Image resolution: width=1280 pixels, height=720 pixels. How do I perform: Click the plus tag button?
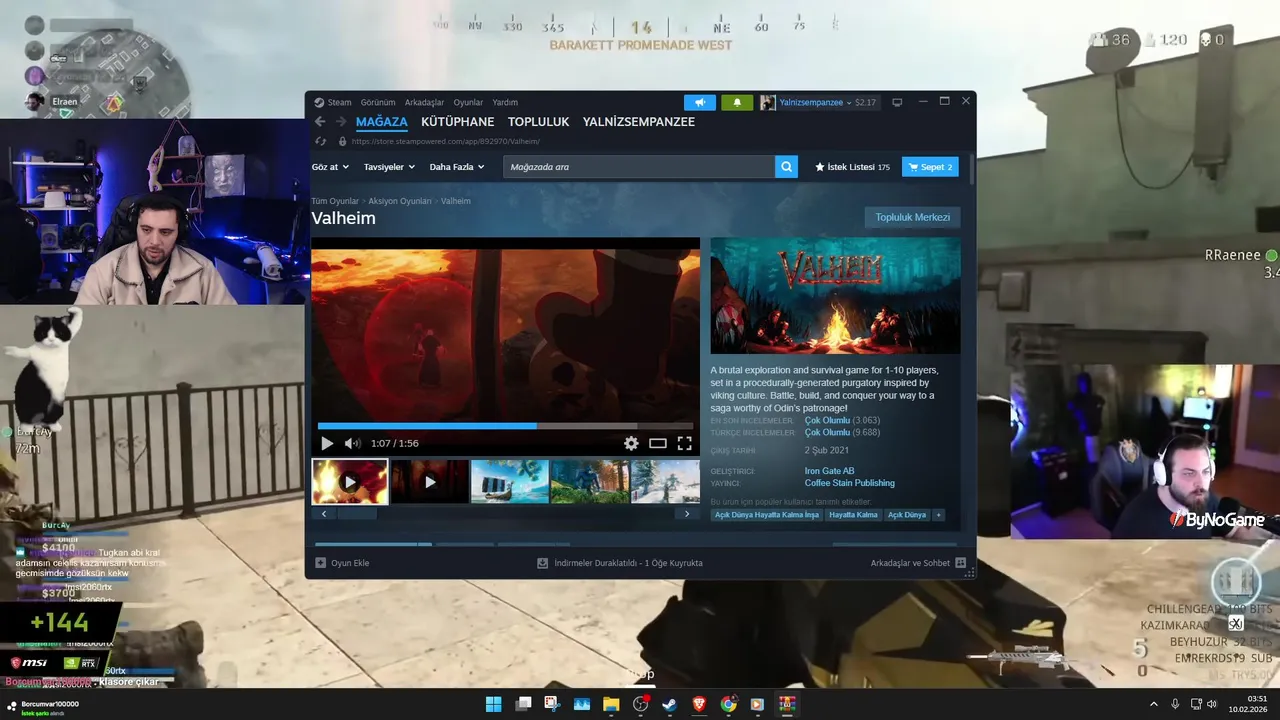(938, 515)
